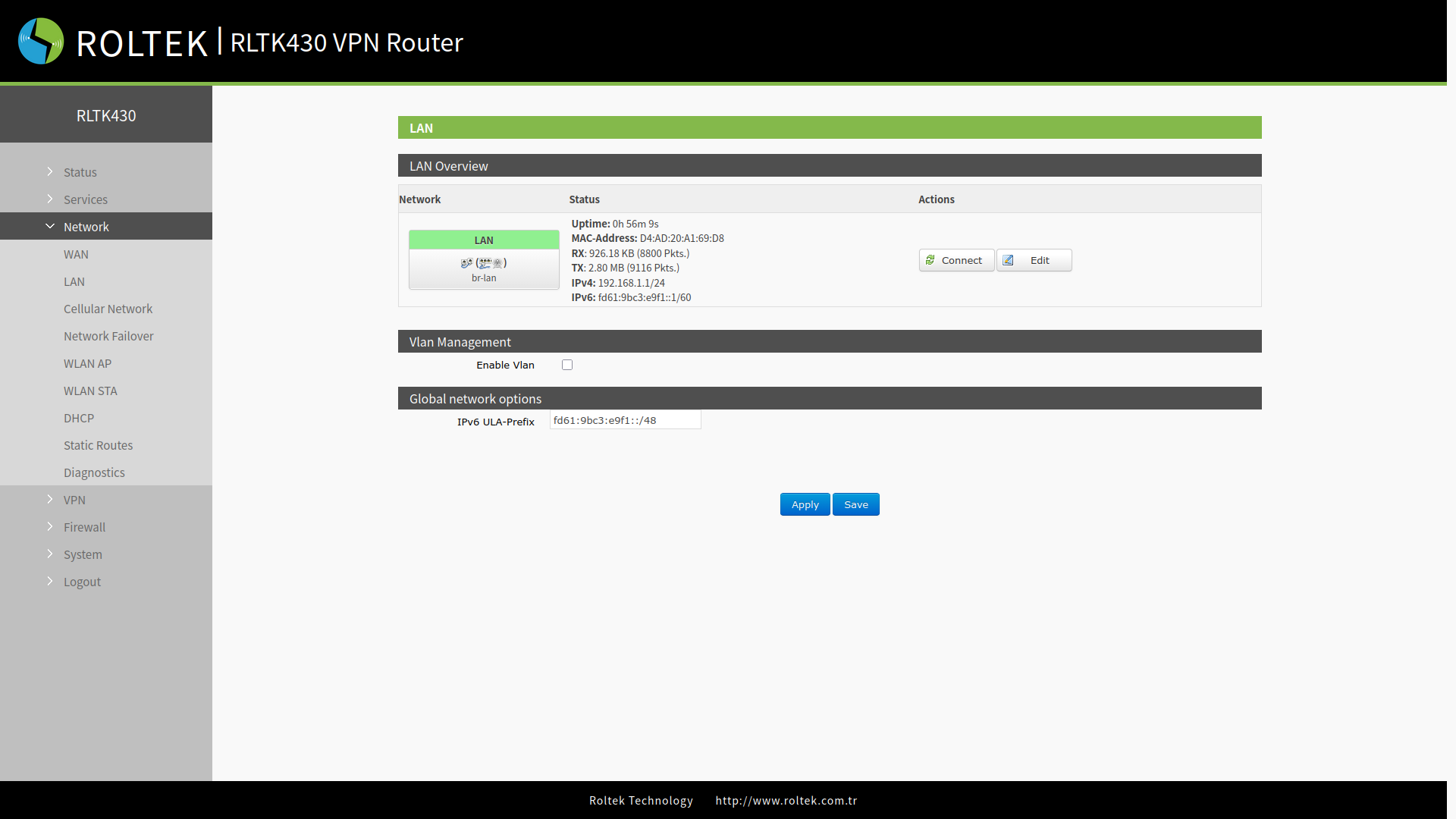Click the blue Apply button
The width and height of the screenshot is (1456, 819).
click(805, 504)
